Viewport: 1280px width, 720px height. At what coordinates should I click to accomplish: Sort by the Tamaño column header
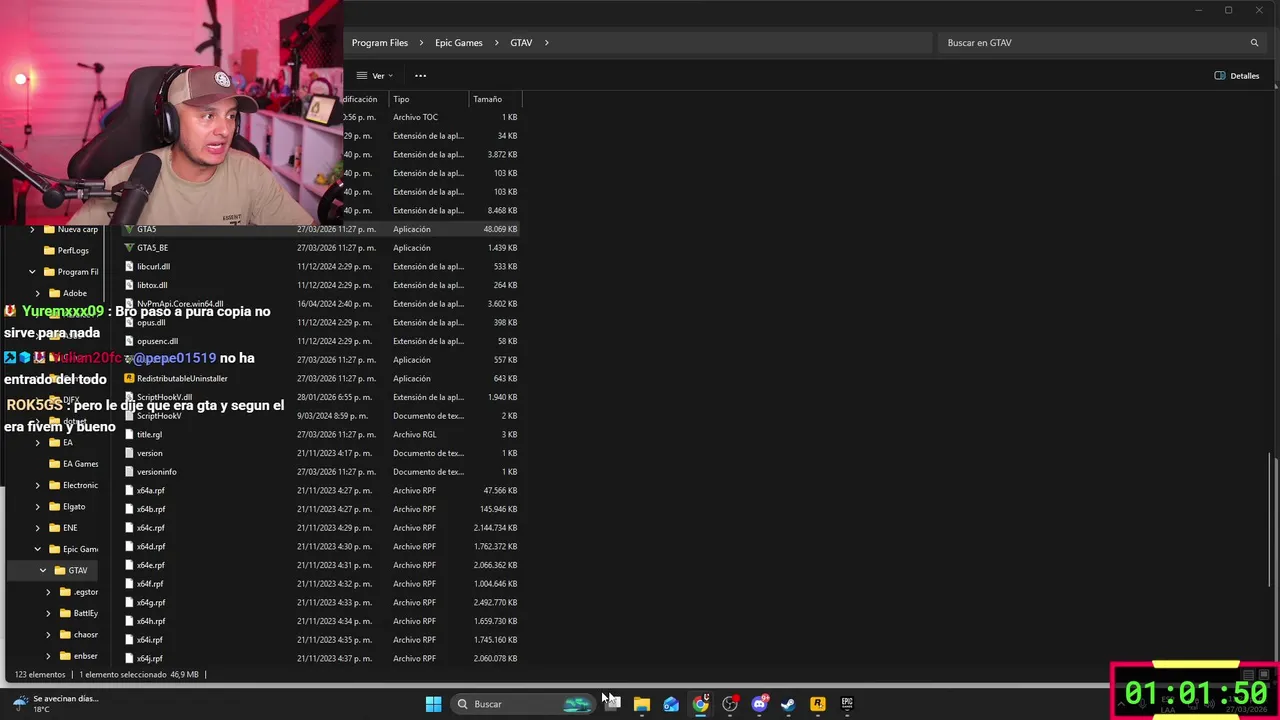click(495, 99)
